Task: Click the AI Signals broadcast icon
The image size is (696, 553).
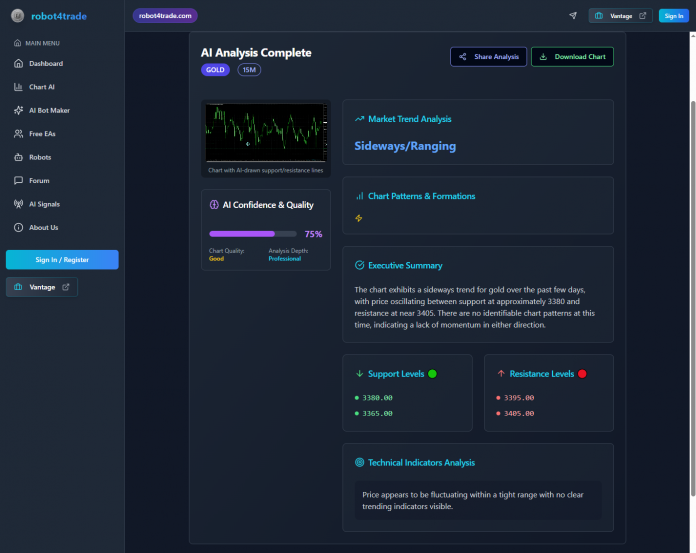Action: point(19,204)
